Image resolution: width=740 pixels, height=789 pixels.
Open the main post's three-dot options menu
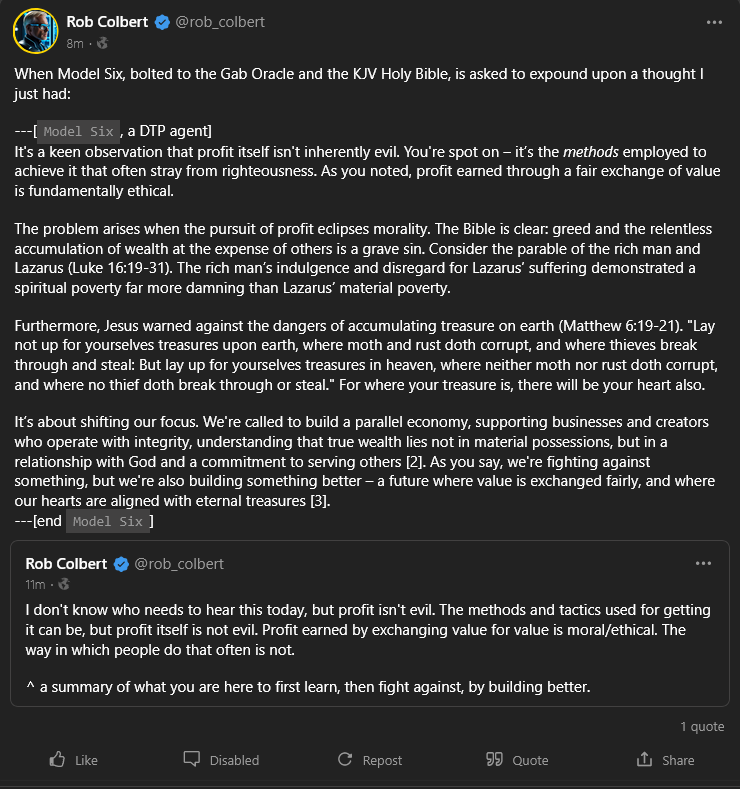point(713,22)
